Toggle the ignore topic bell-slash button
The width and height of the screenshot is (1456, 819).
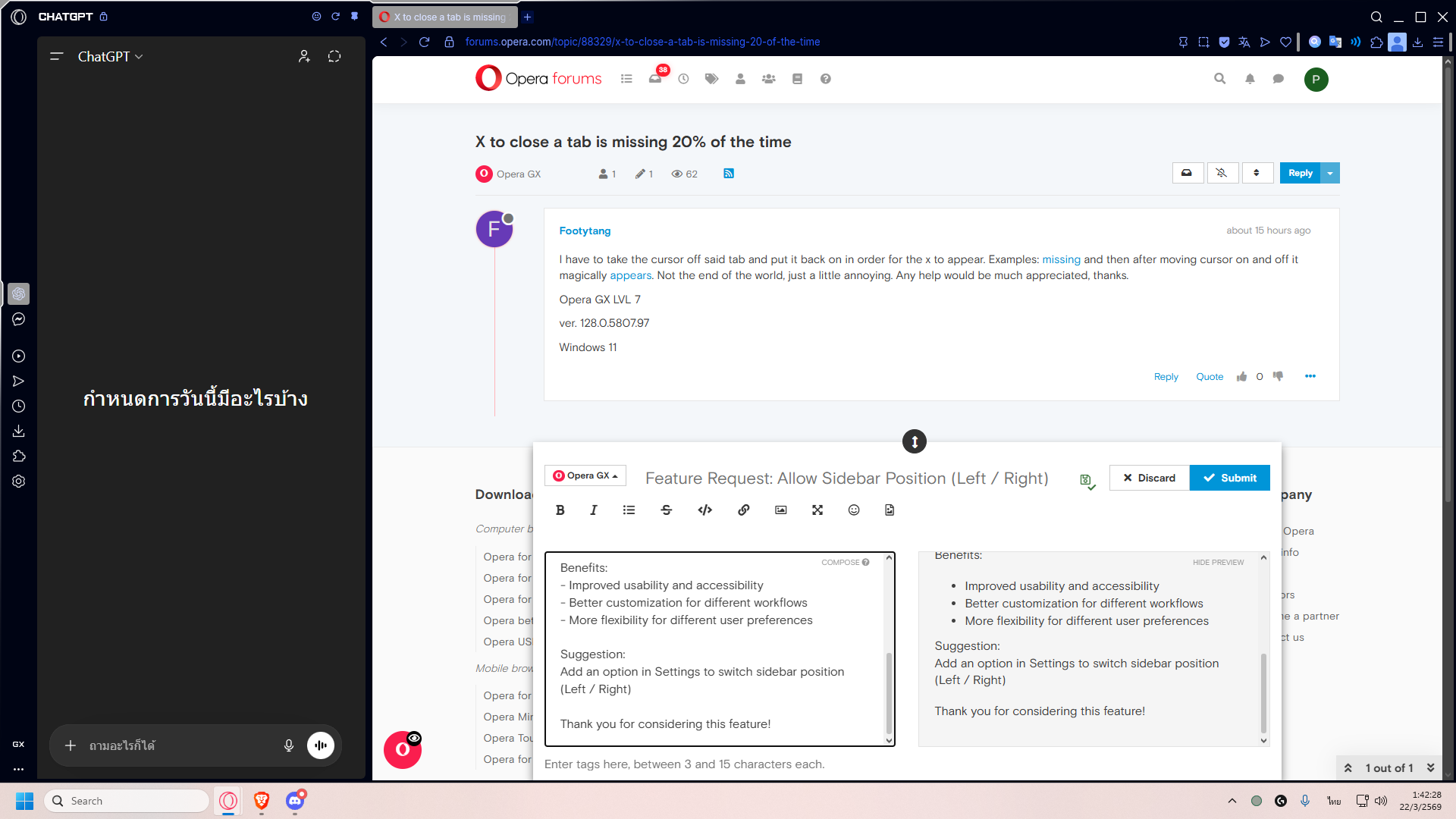pyautogui.click(x=1222, y=173)
